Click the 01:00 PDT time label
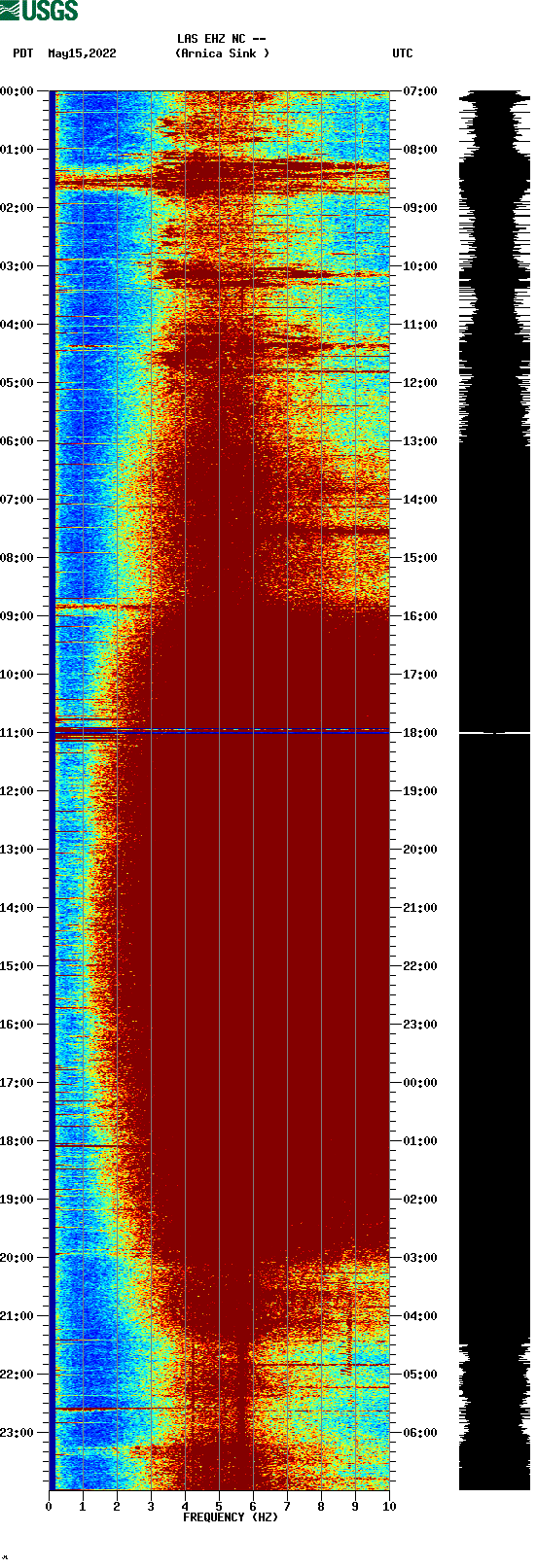This screenshot has width=537, height=1568. [x=18, y=150]
